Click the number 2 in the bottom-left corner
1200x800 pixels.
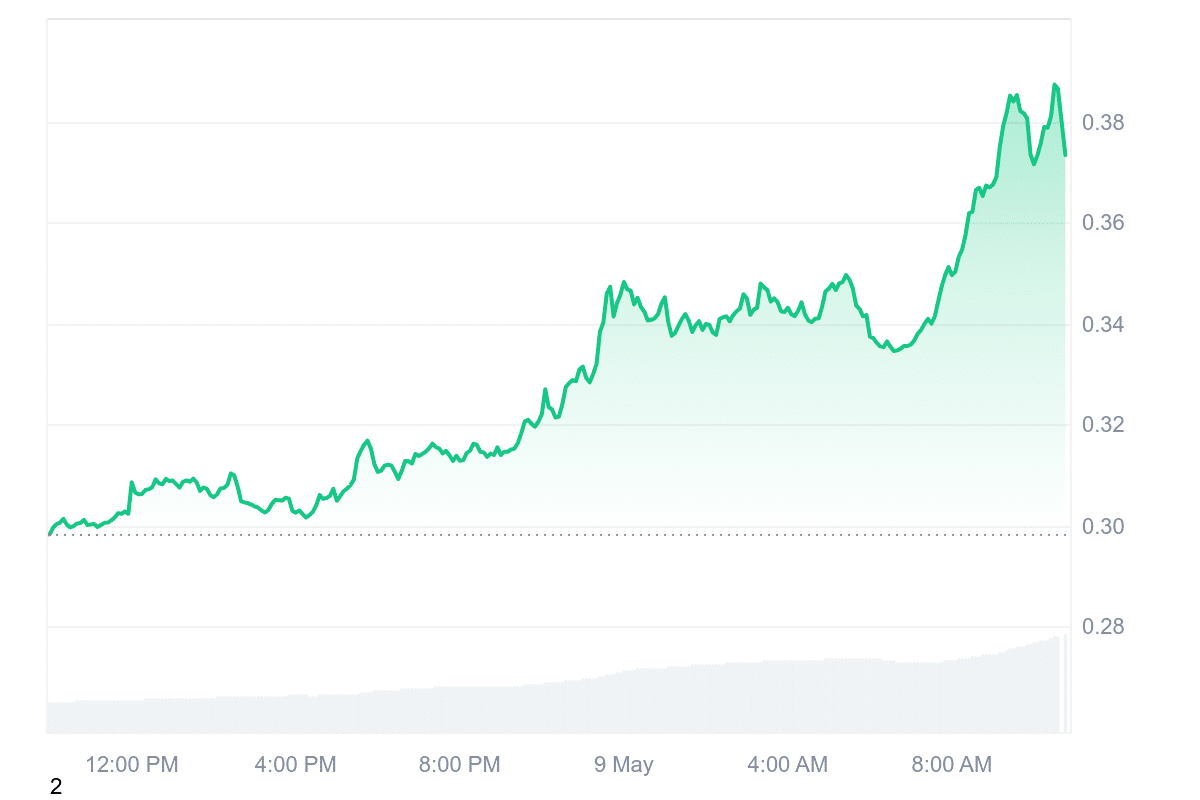click(56, 787)
